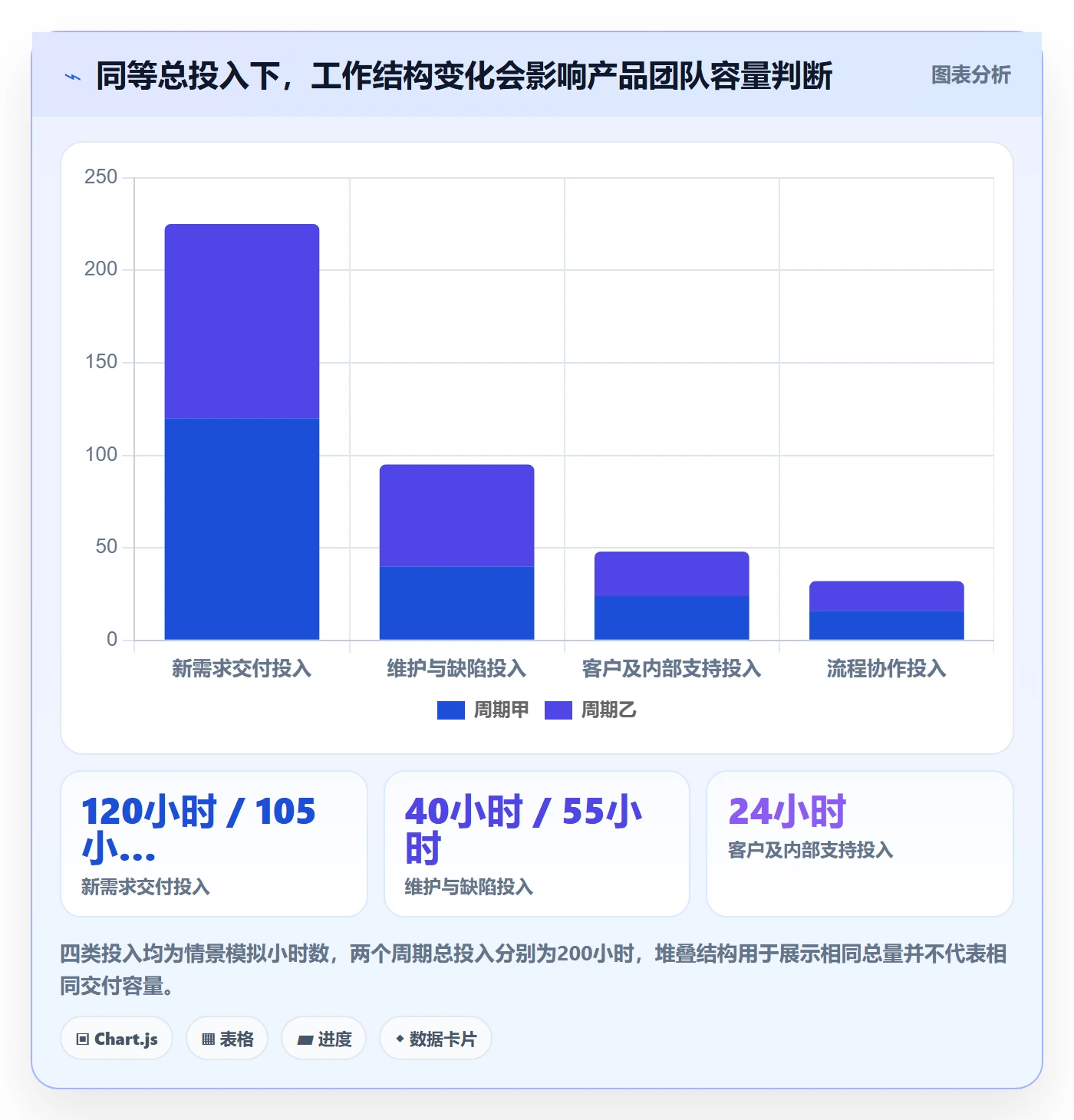Click the 100 y-axis tick label
Viewport: 1074px width, 1120px height.
point(101,455)
